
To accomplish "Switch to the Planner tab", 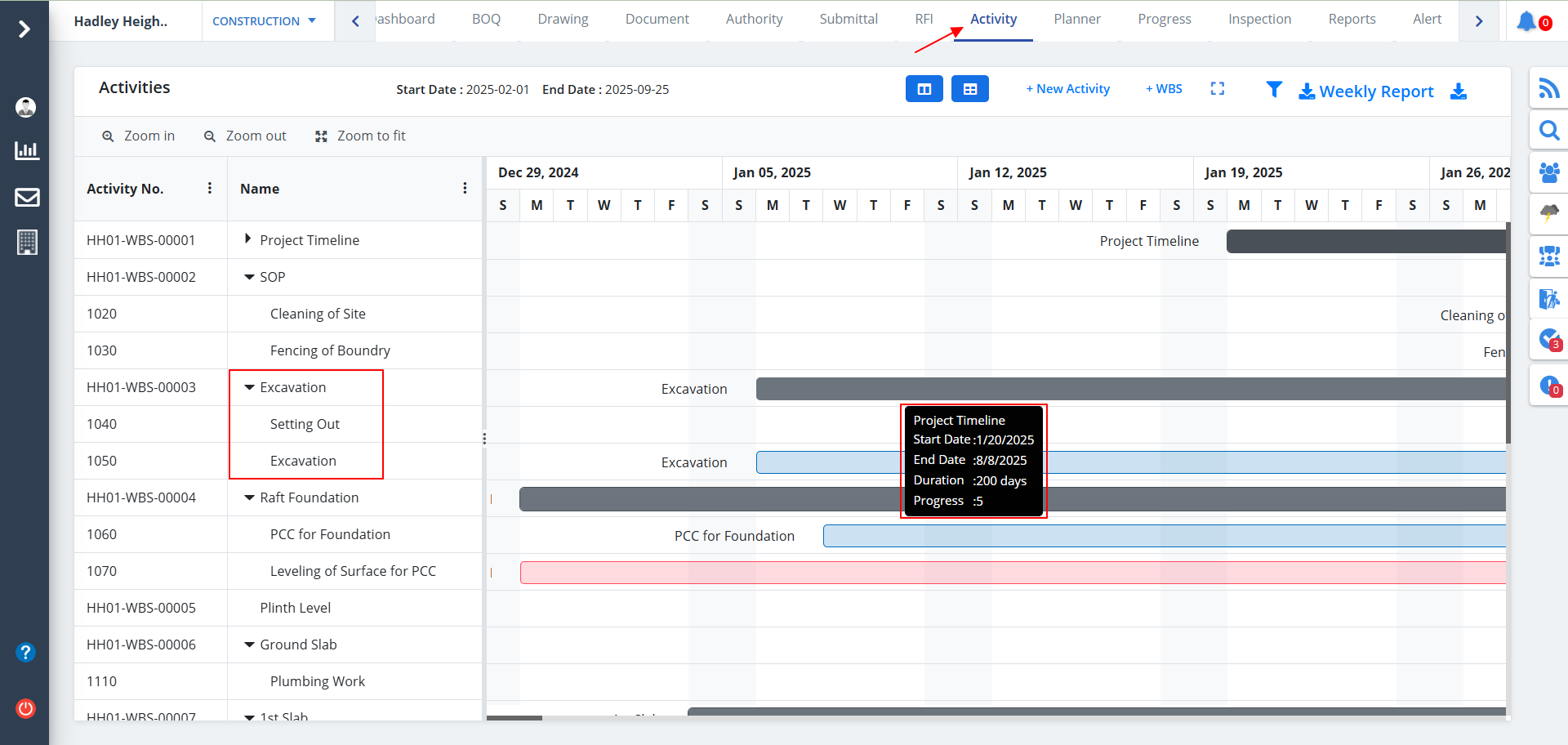I will point(1076,19).
